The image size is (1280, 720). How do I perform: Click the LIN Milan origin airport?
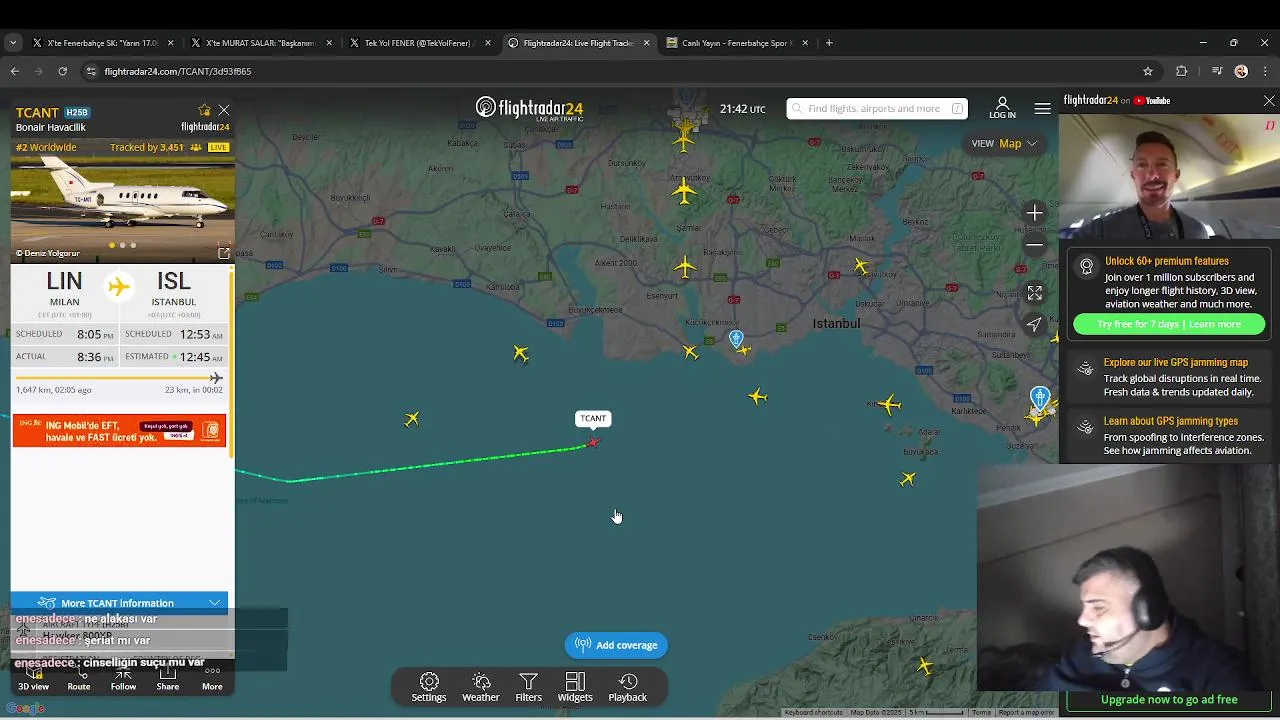tap(65, 289)
